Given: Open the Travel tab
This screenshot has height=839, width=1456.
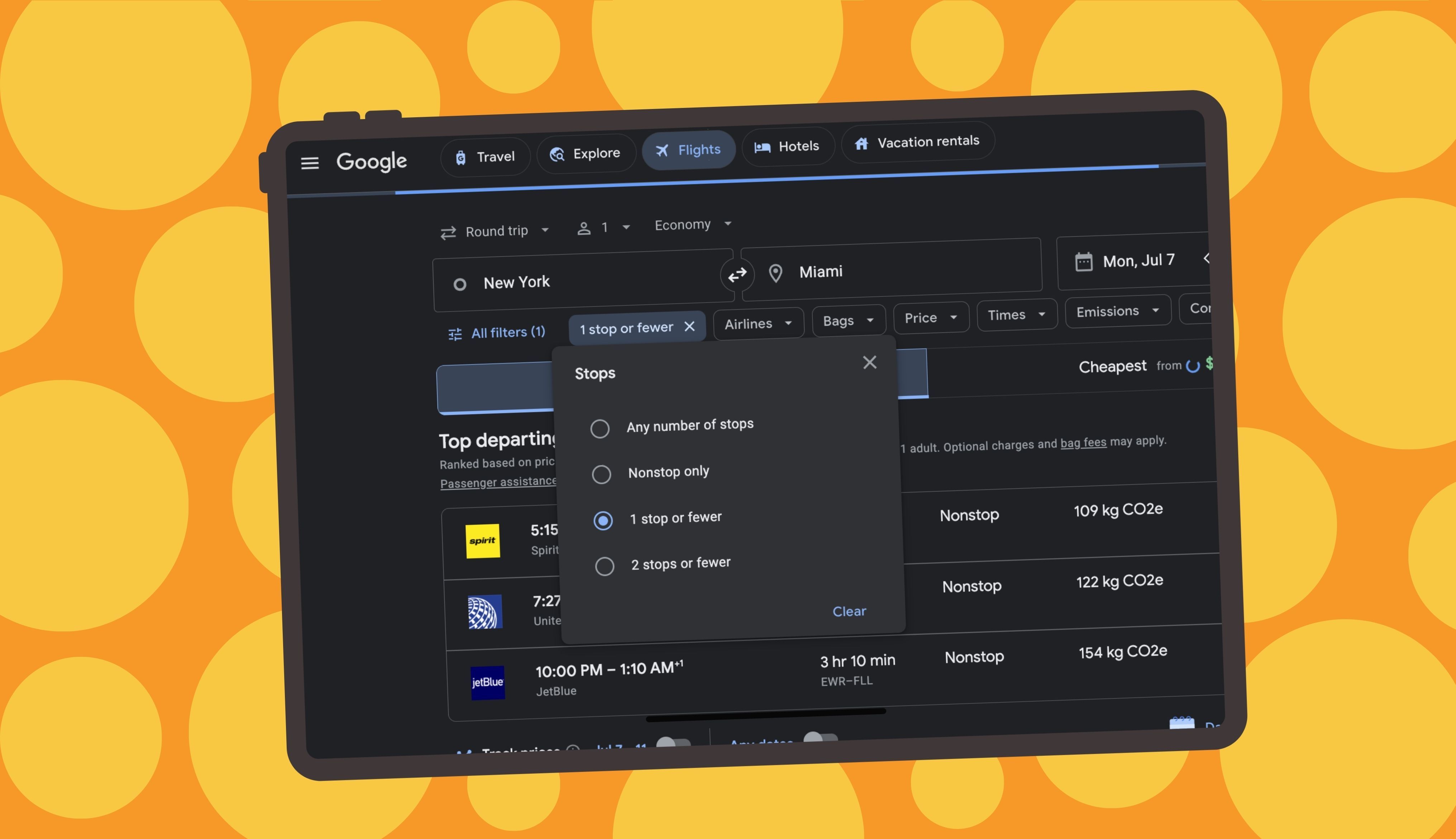Looking at the screenshot, I should coord(486,157).
